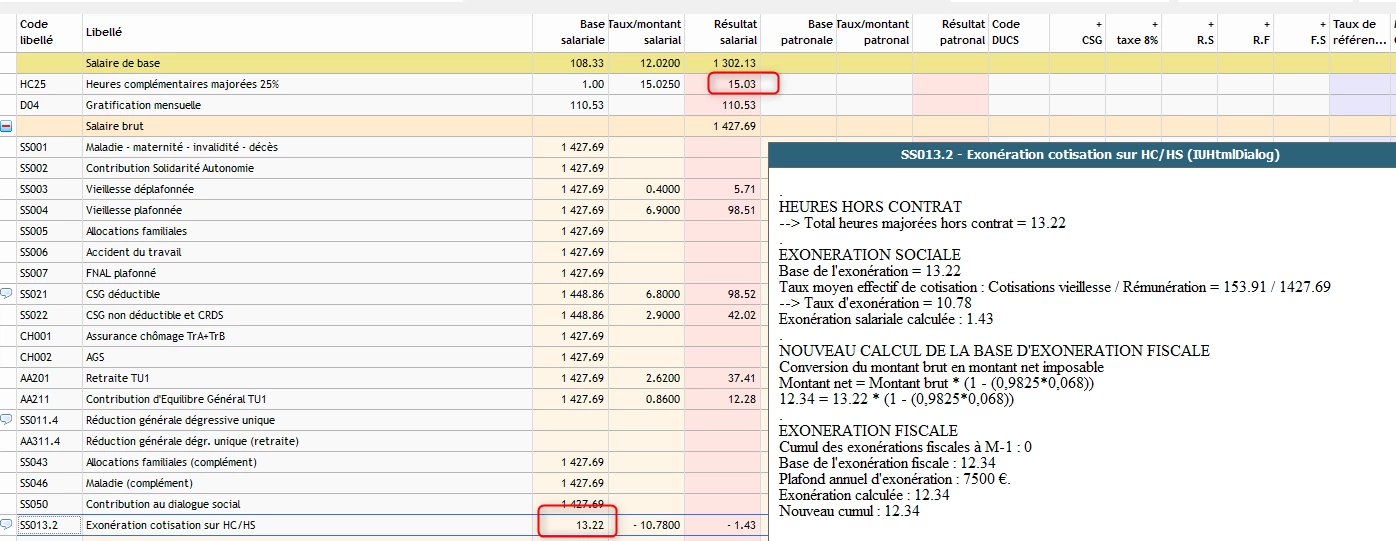Select the HC25 result cell 15.03
Image resolution: width=1396 pixels, height=541 pixels.
pyautogui.click(x=742, y=84)
